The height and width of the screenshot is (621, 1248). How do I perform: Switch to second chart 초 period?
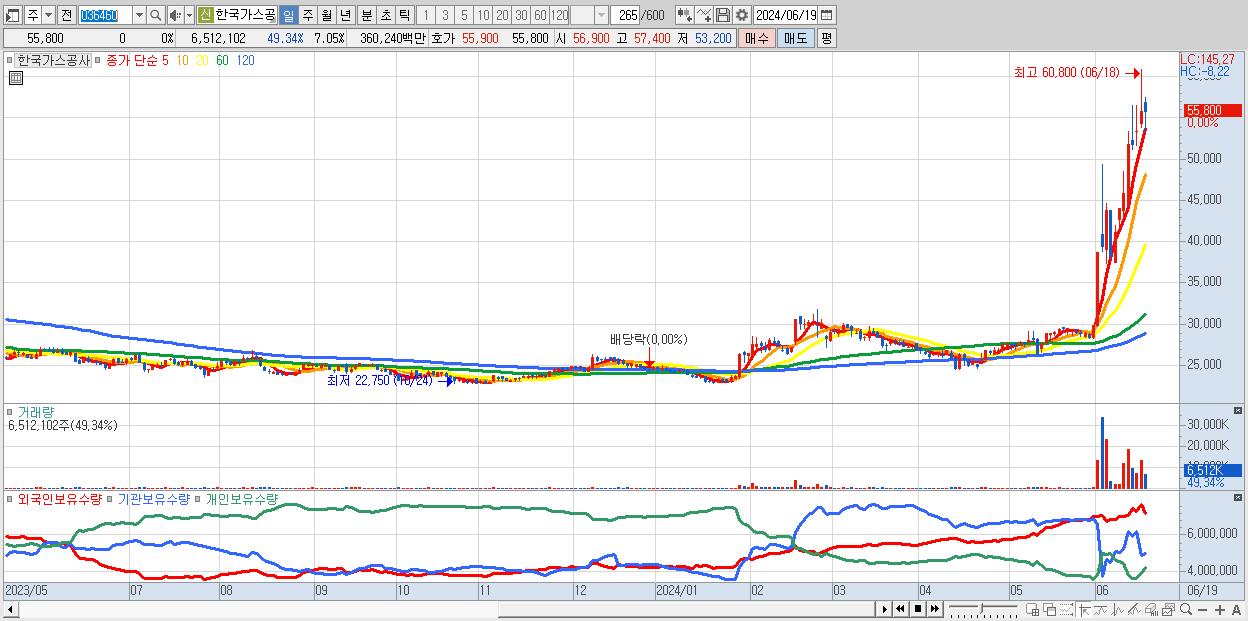(x=385, y=15)
